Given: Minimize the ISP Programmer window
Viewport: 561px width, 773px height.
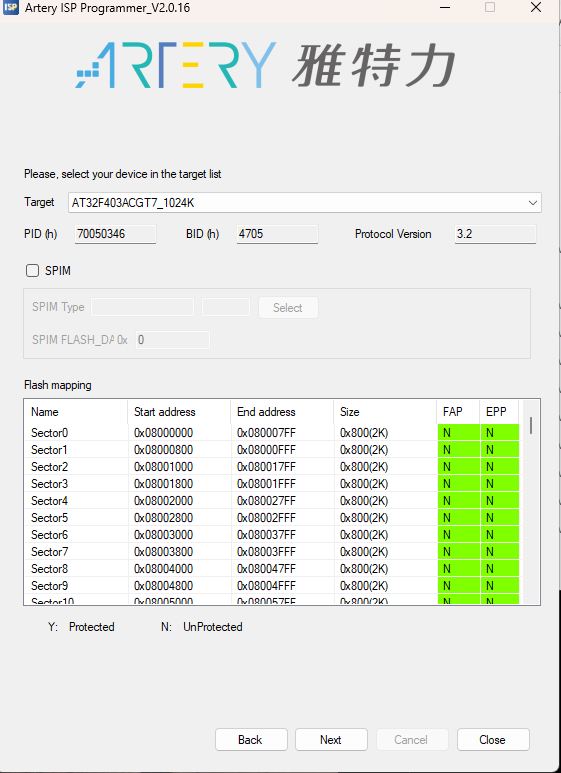Looking at the screenshot, I should coord(445,8).
